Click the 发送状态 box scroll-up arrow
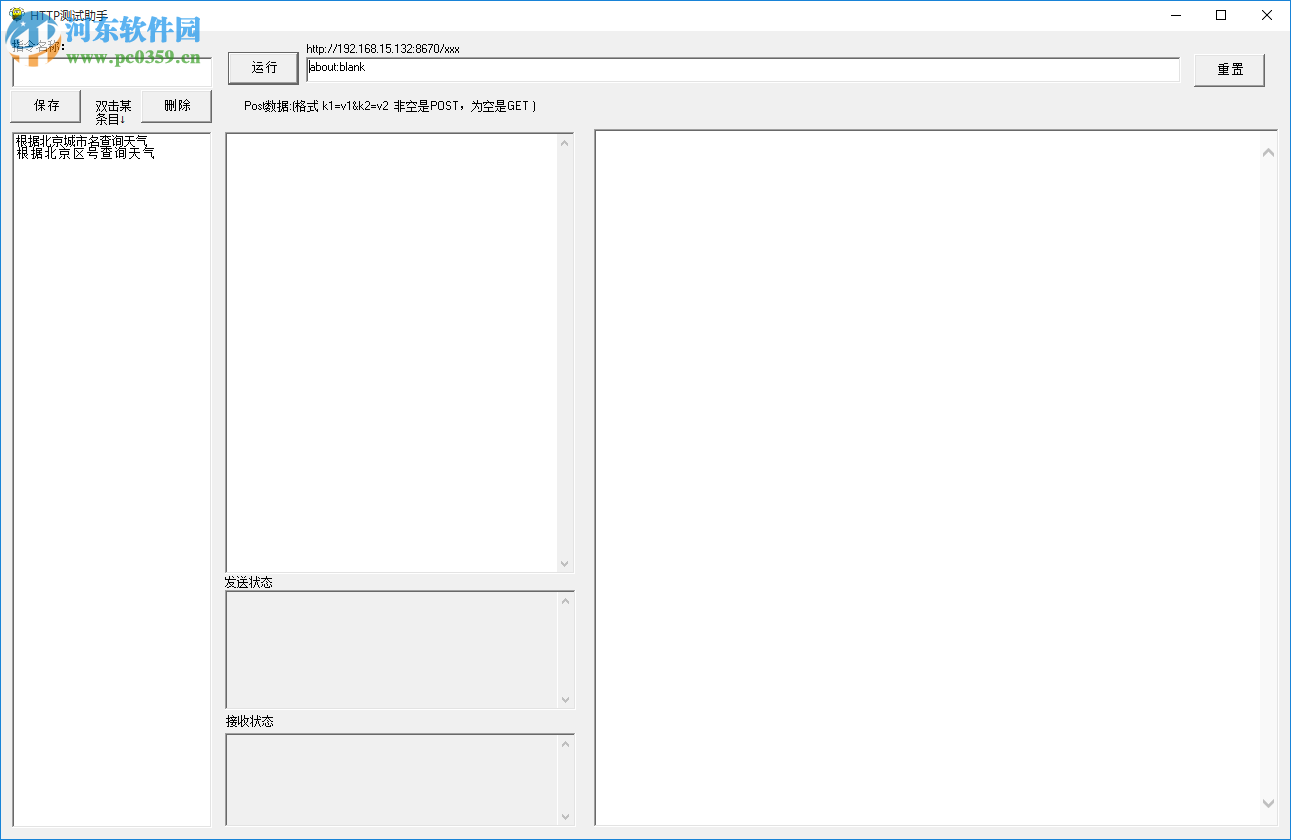Screen dimensions: 1291x840 (x=565, y=601)
